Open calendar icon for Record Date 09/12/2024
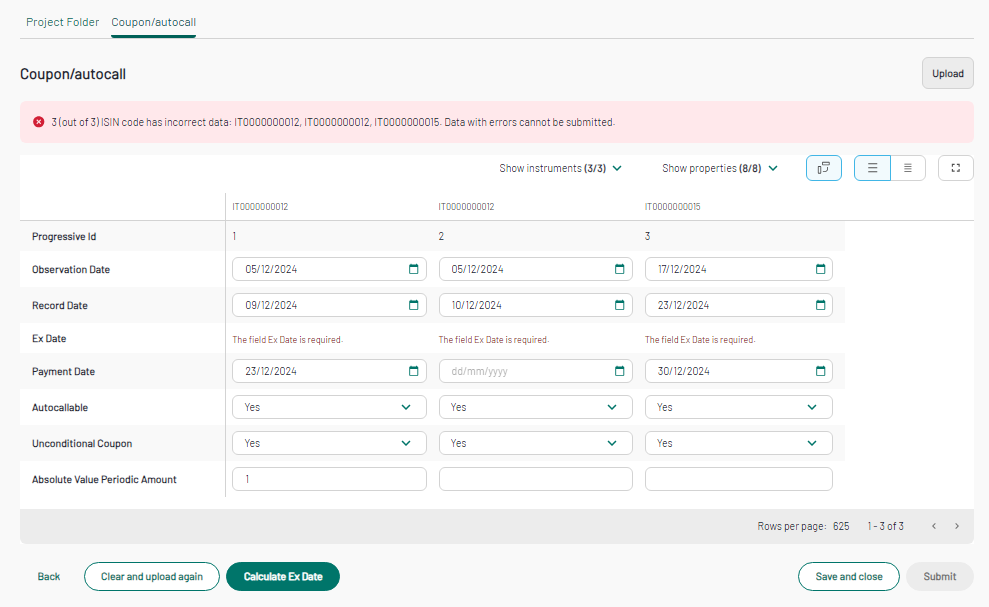The image size is (989, 607). [x=414, y=305]
